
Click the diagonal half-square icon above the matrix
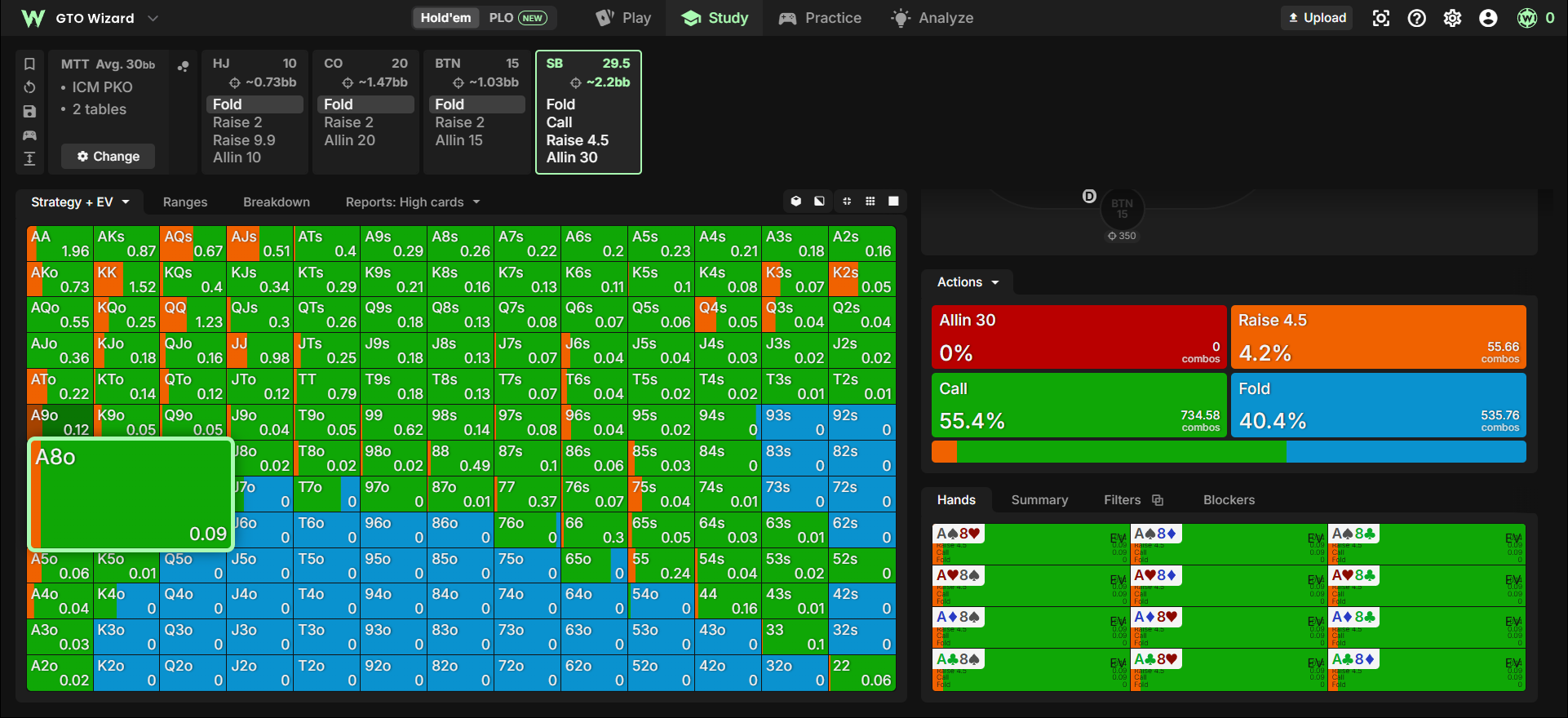tap(819, 202)
